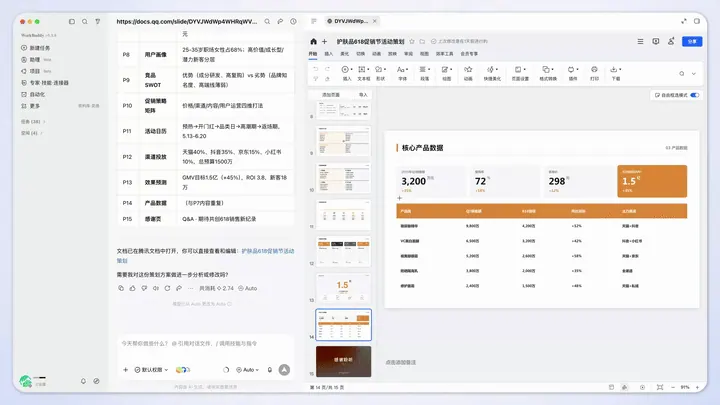The height and width of the screenshot is (405, 720).
Task: Click the blue Share button
Action: [692, 41]
